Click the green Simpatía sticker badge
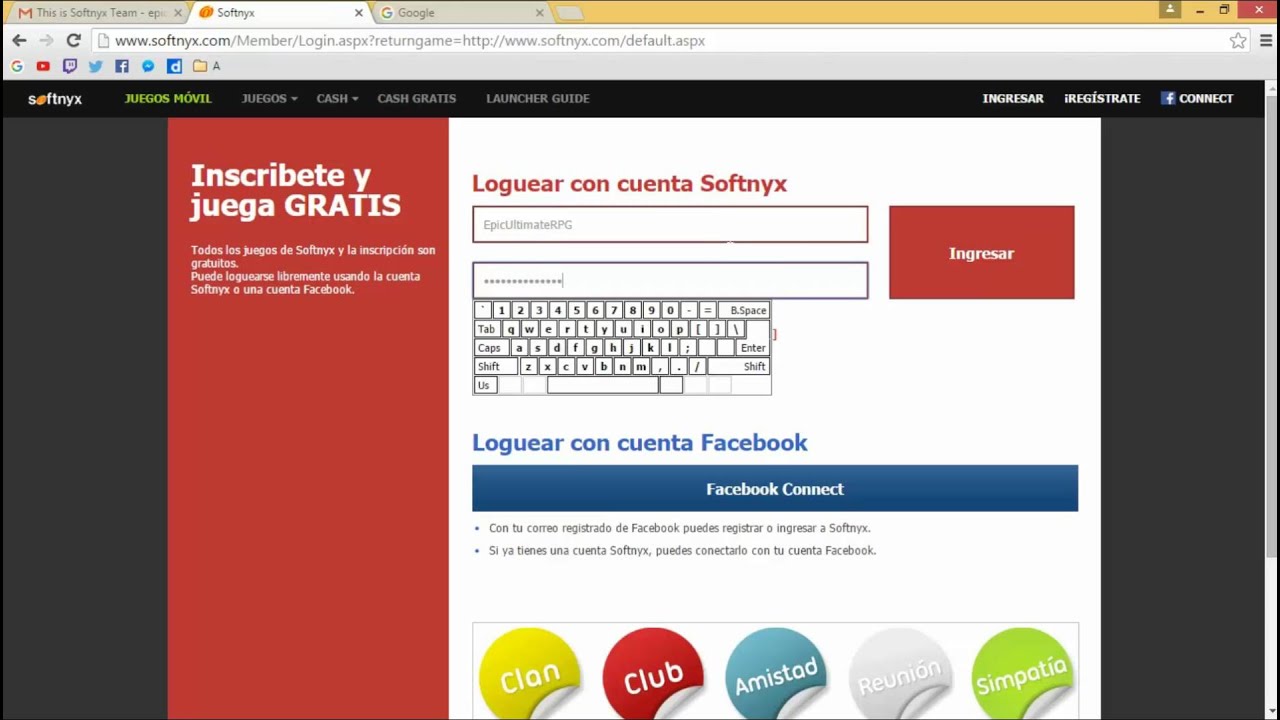1280x720 pixels. click(1022, 672)
